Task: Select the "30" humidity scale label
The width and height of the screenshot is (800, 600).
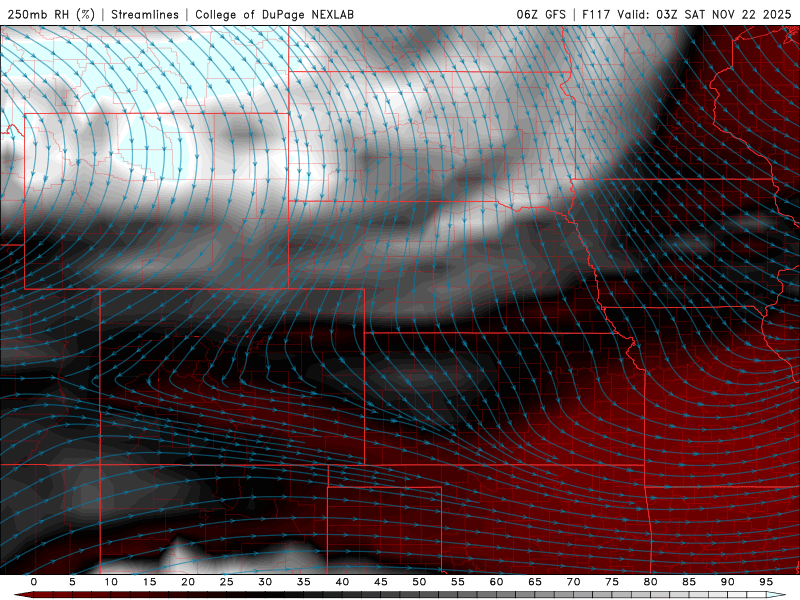Action: click(265, 582)
